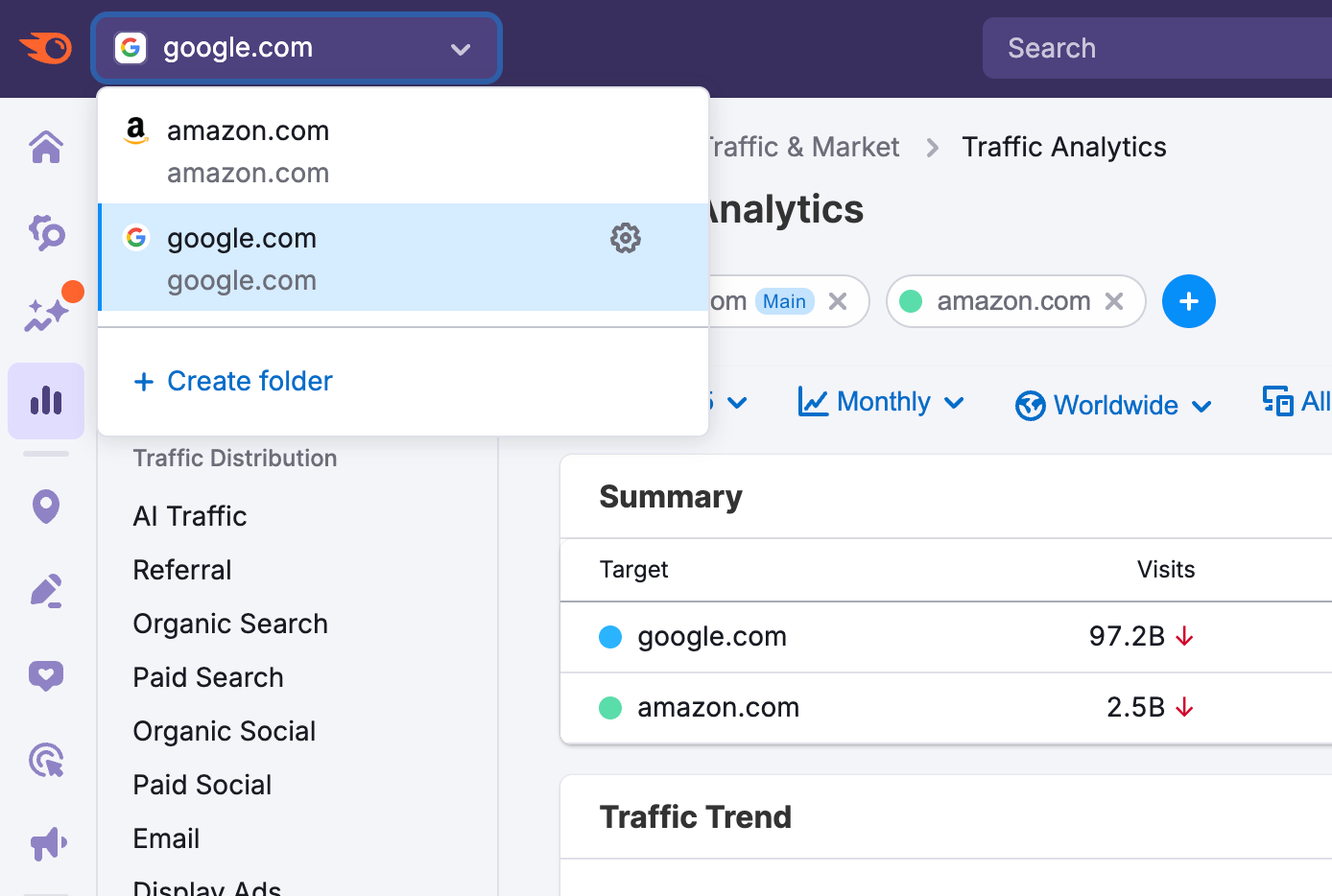Click the Create folder link

pyautogui.click(x=232, y=381)
